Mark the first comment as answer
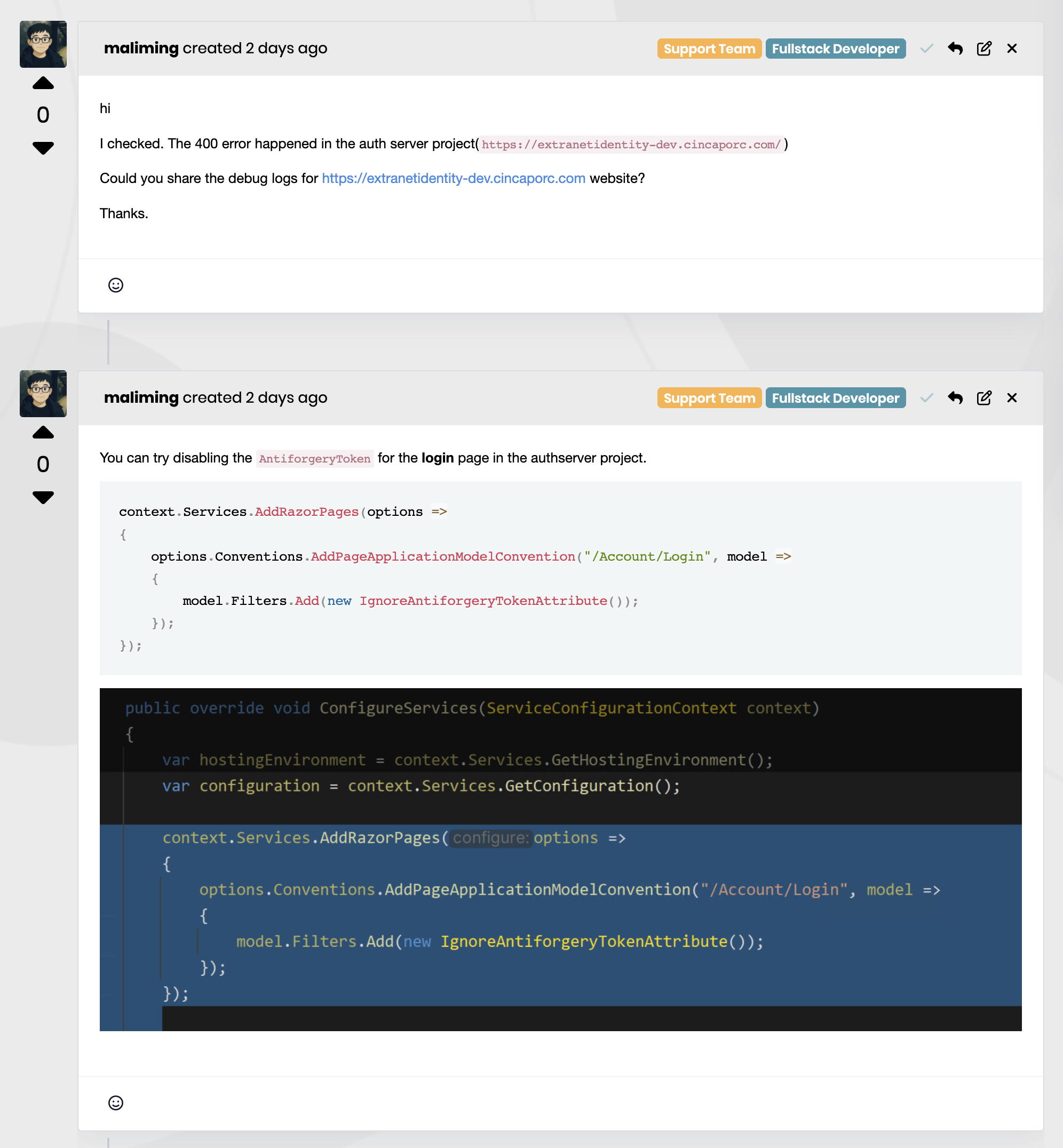 coord(926,49)
